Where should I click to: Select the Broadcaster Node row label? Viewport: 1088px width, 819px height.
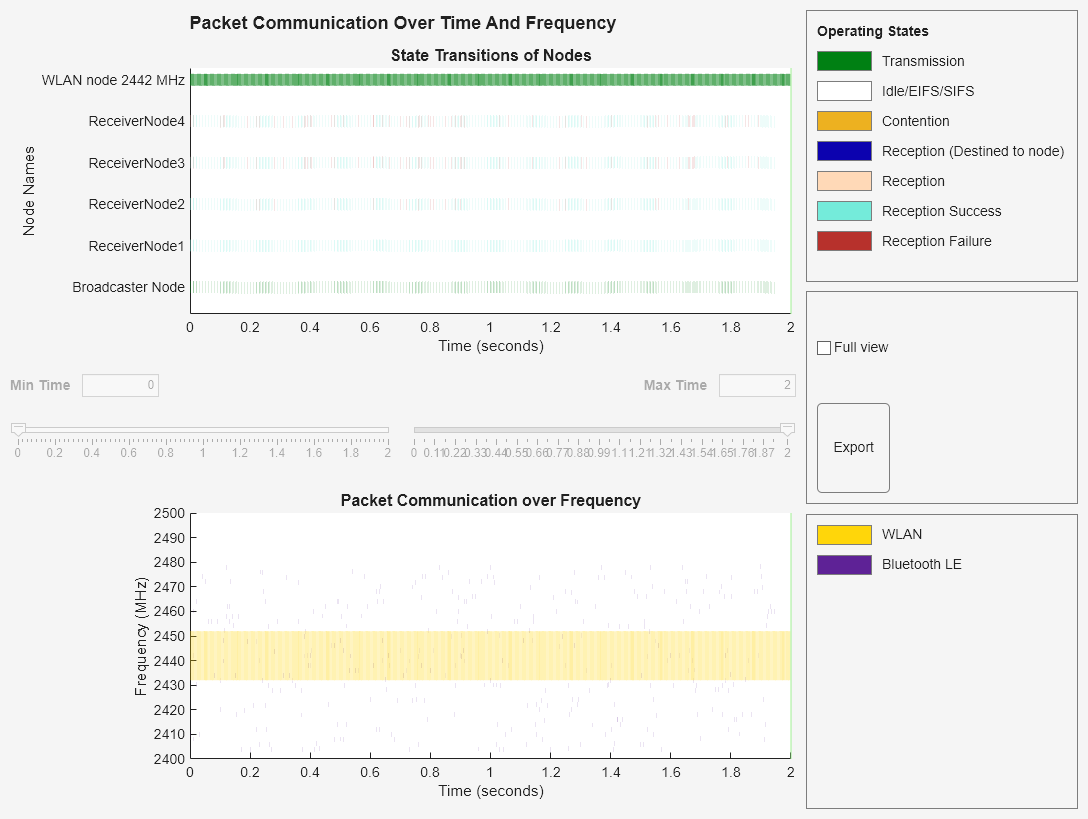(129, 287)
